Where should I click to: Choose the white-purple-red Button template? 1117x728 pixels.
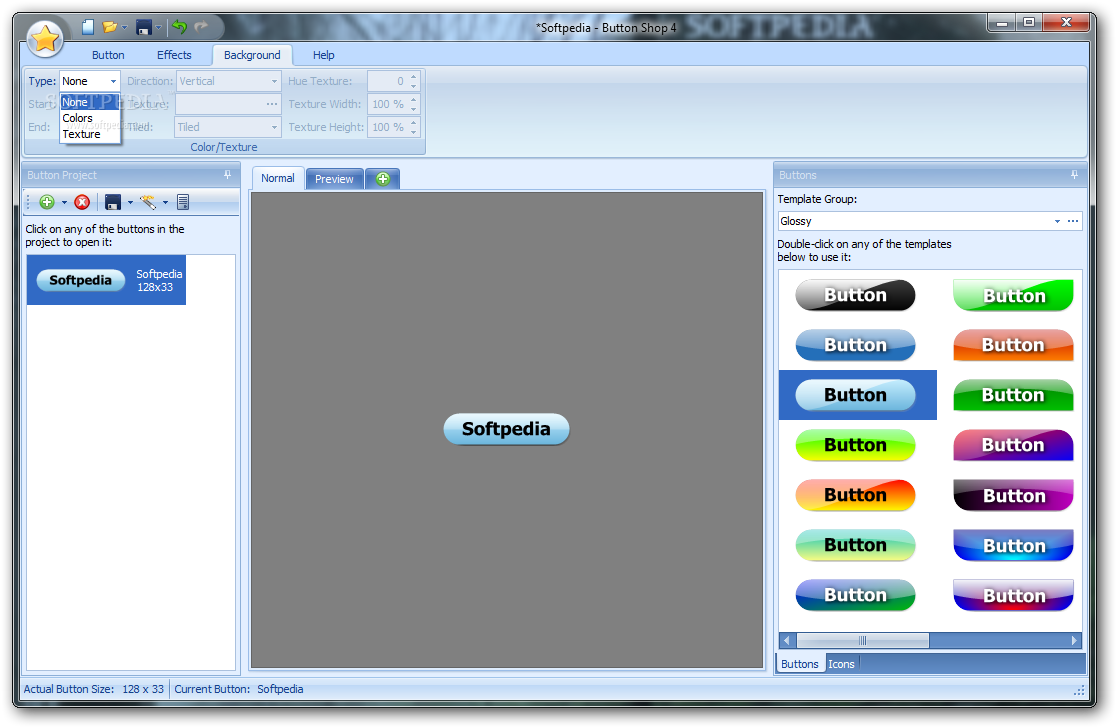1014,595
